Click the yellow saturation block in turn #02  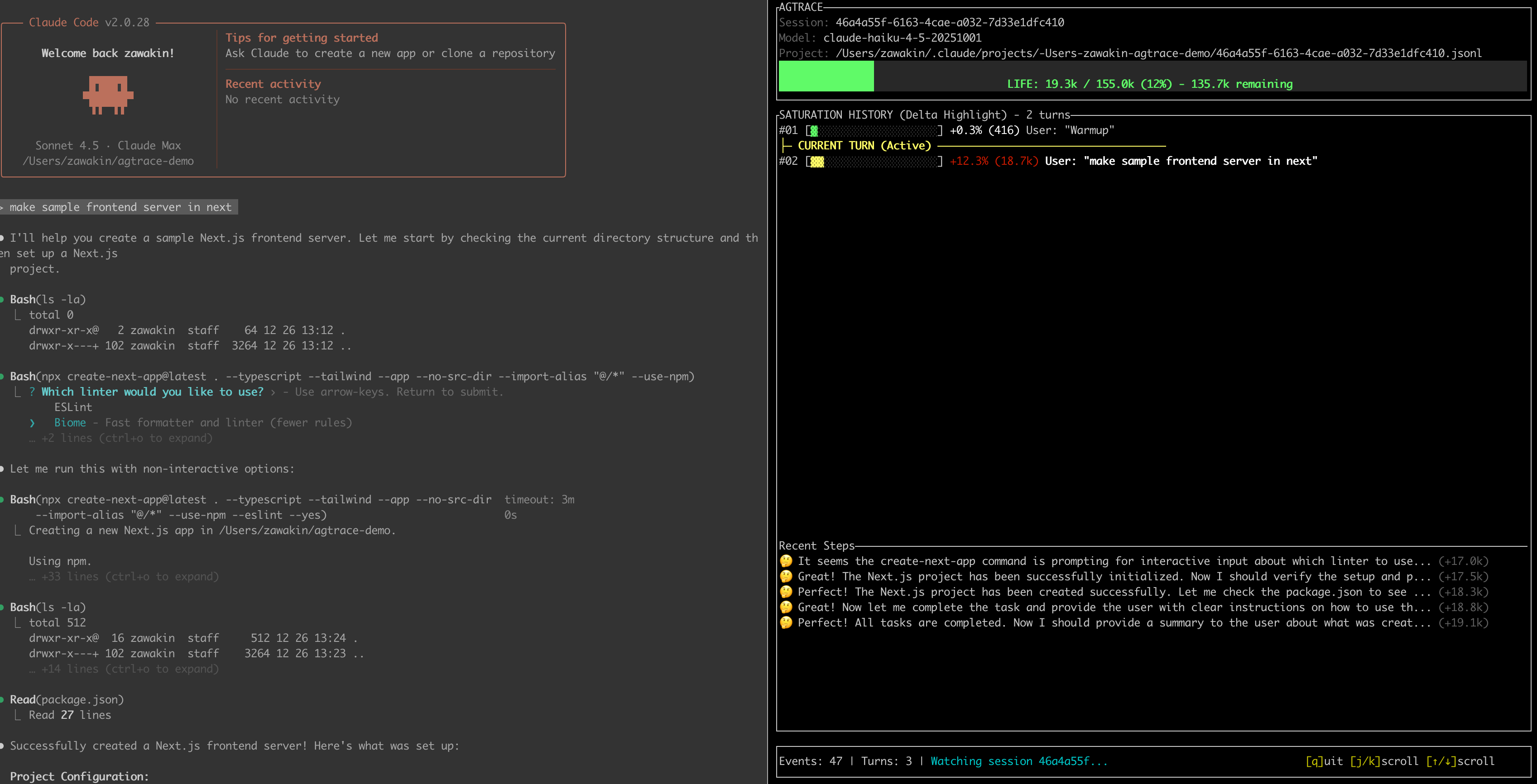click(817, 162)
